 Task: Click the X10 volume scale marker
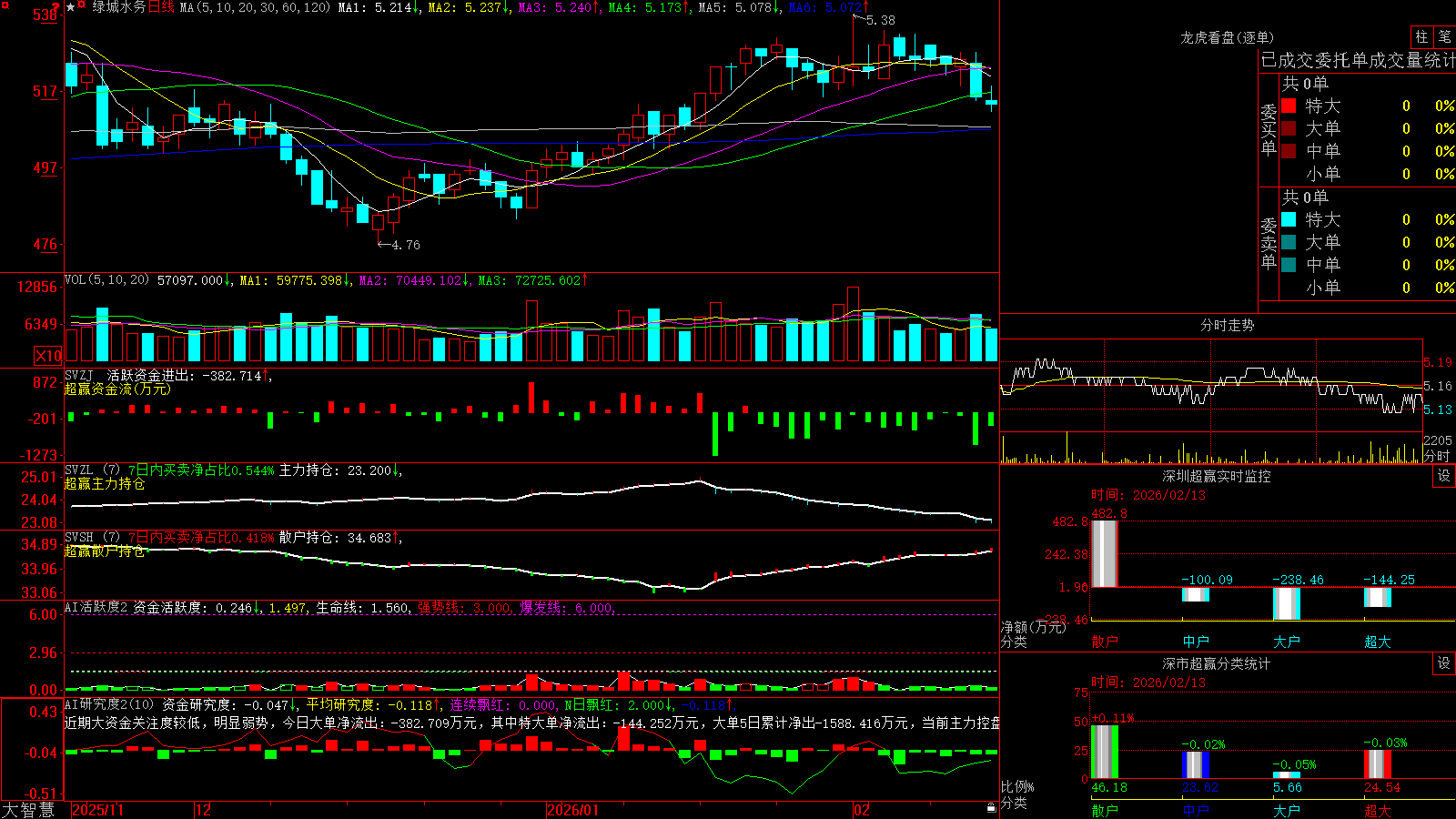(48, 356)
